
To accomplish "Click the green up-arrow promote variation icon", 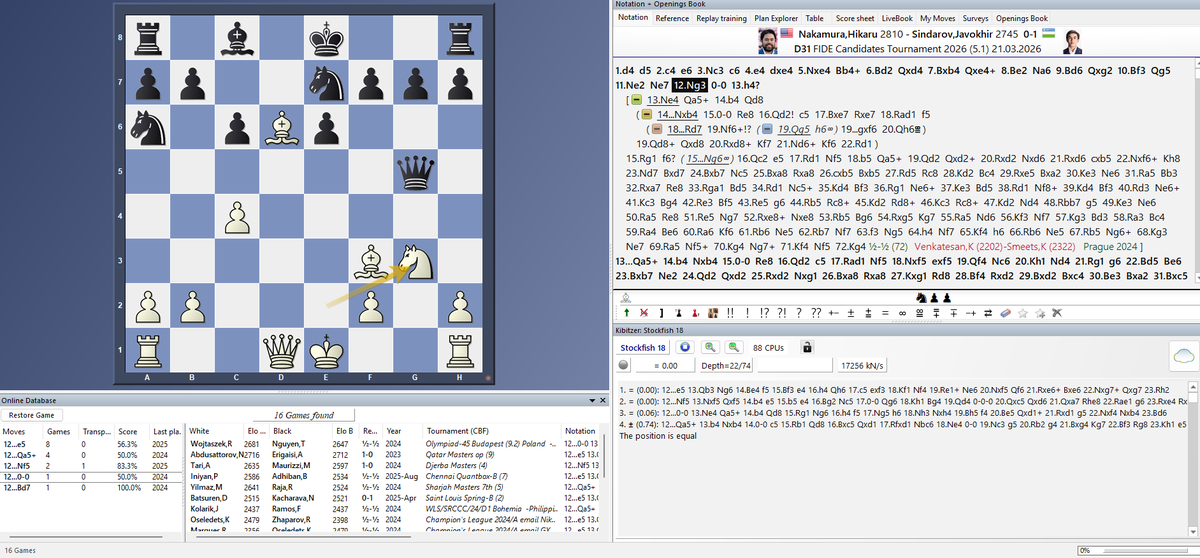I will point(627,312).
